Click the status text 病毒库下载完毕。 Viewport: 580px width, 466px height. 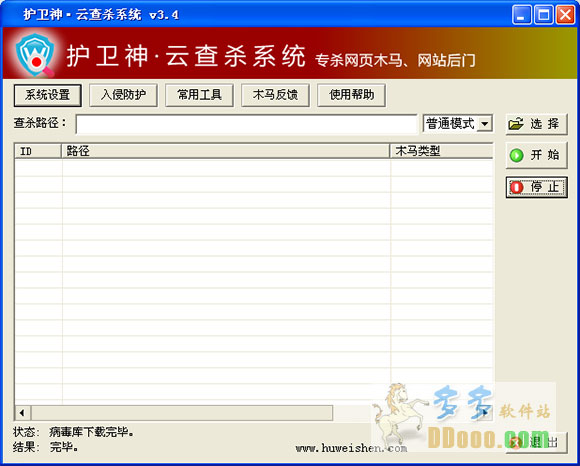(92, 432)
